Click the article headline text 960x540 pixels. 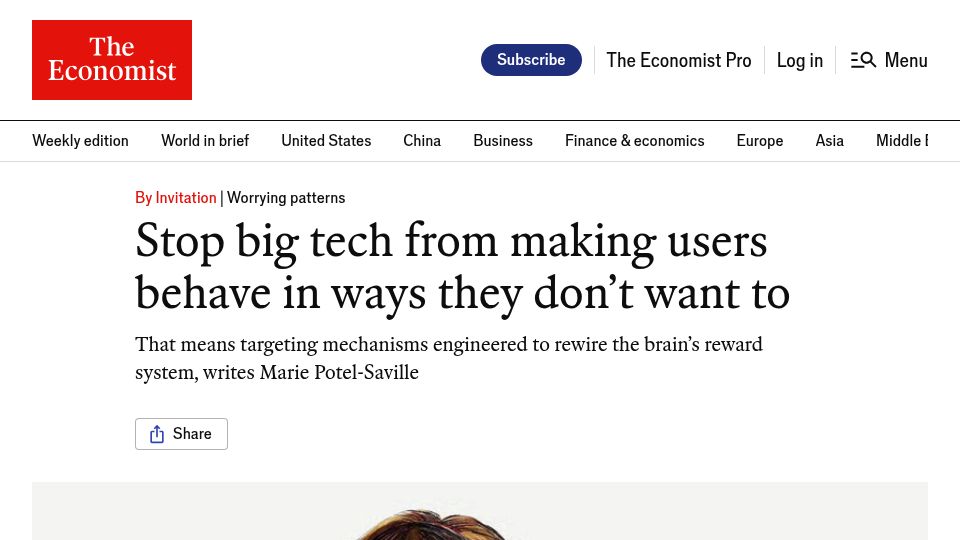tap(462, 268)
